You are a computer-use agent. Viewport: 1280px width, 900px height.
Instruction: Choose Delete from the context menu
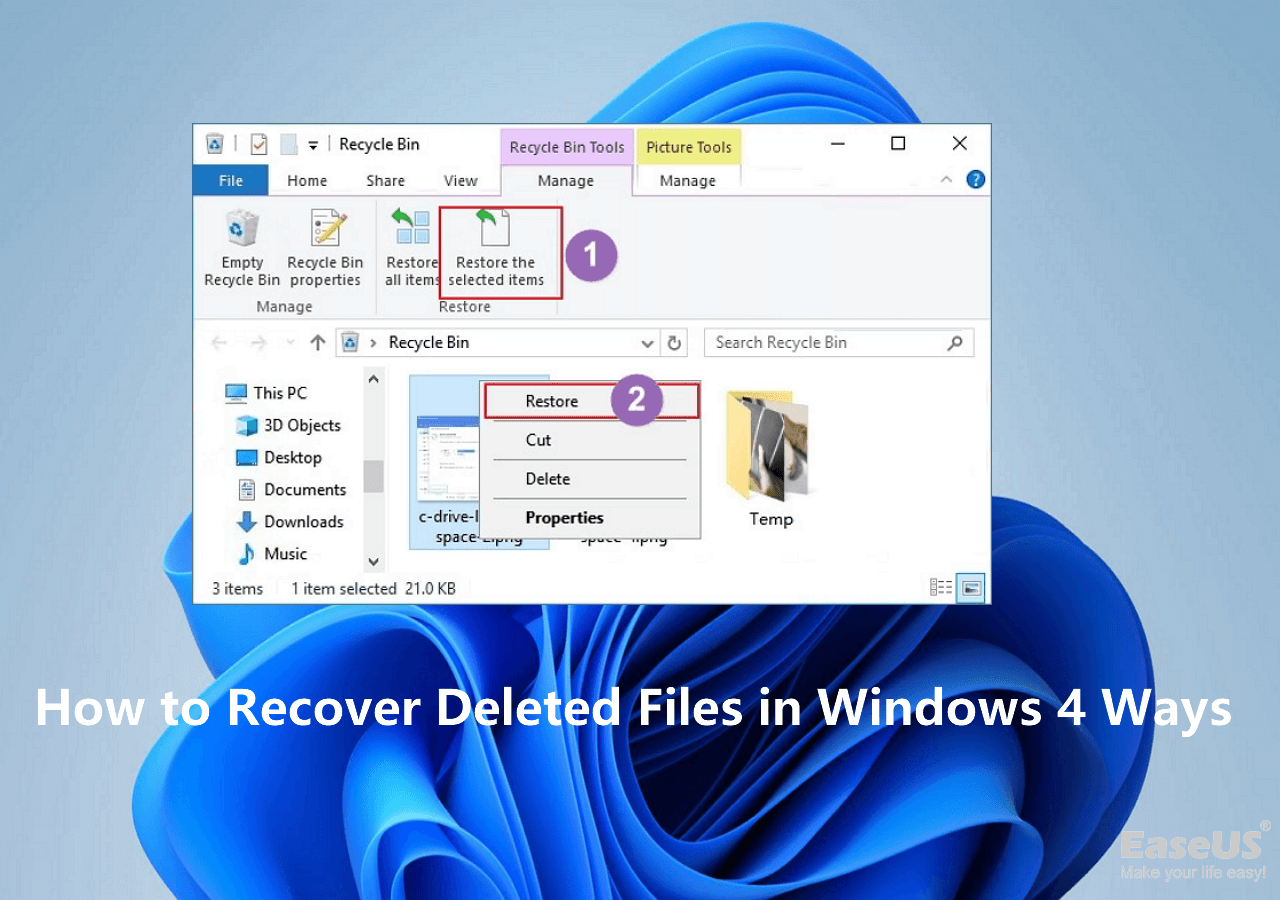(591, 479)
